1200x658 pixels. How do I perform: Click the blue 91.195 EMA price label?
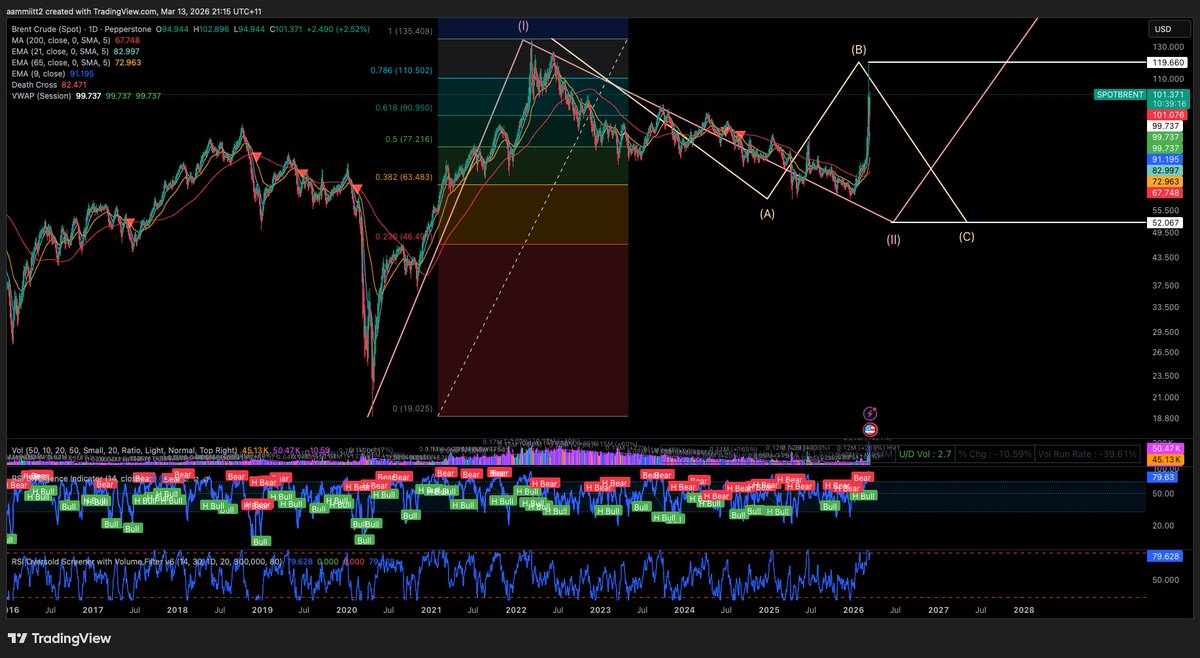(1167, 159)
